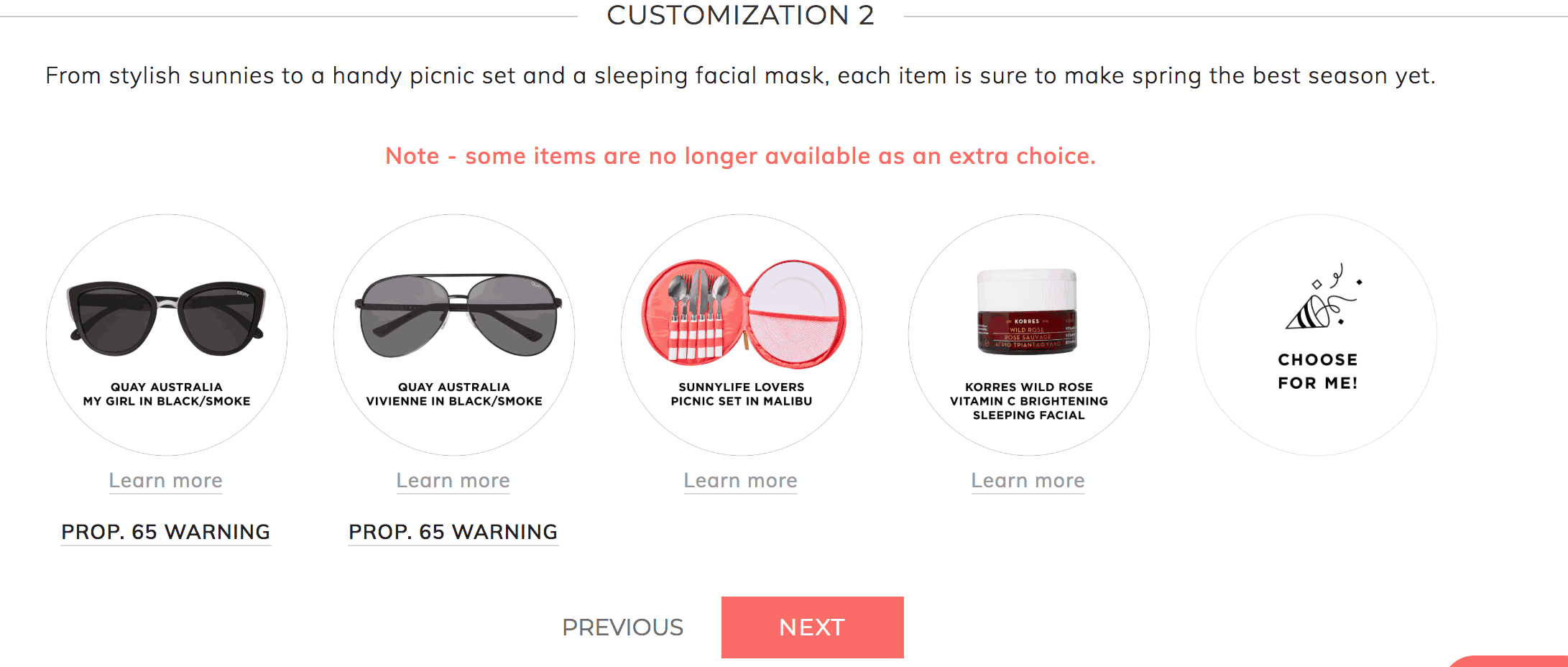Image resolution: width=1568 pixels, height=667 pixels.
Task: Go back with the Previous button
Action: [x=623, y=627]
